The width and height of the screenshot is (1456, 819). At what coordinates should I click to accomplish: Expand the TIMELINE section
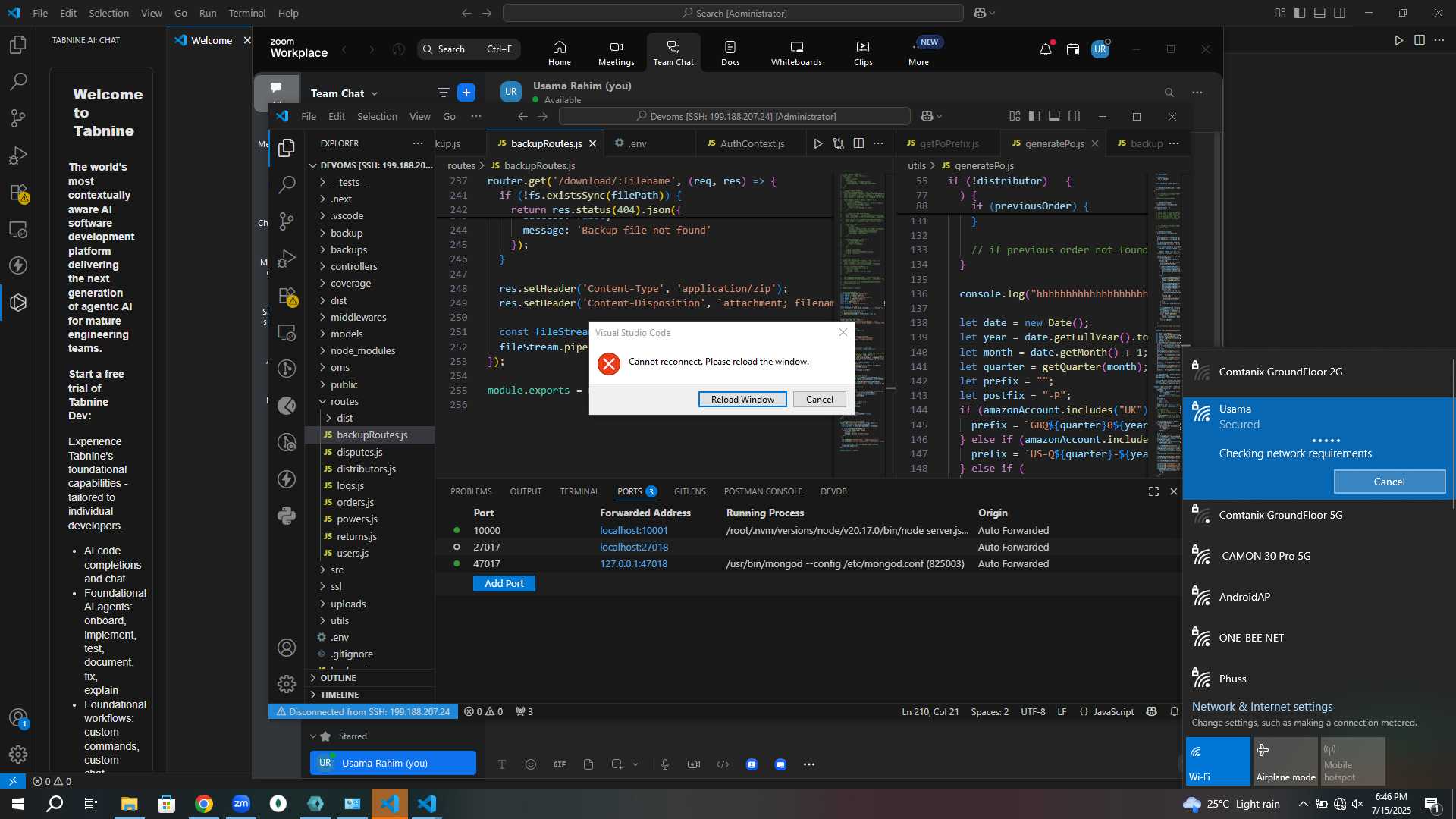[339, 695]
